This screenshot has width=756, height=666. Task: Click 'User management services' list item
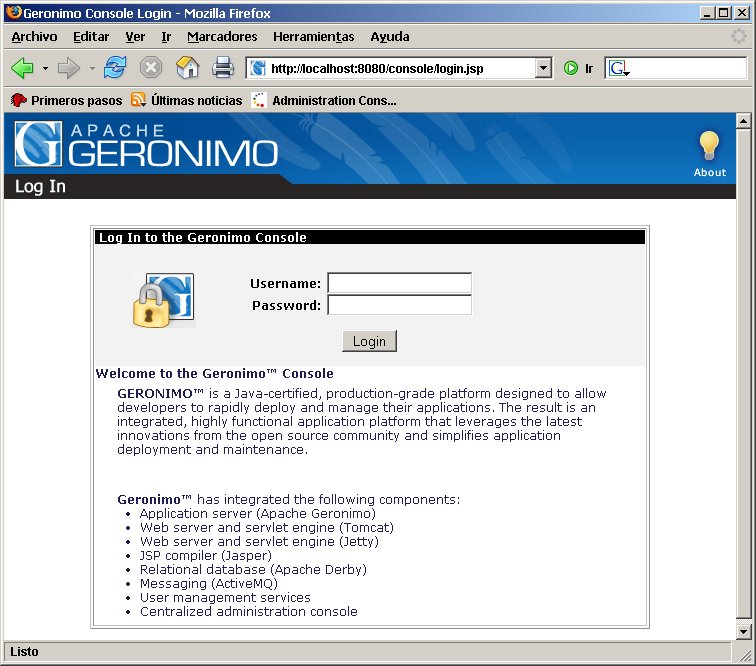click(225, 598)
